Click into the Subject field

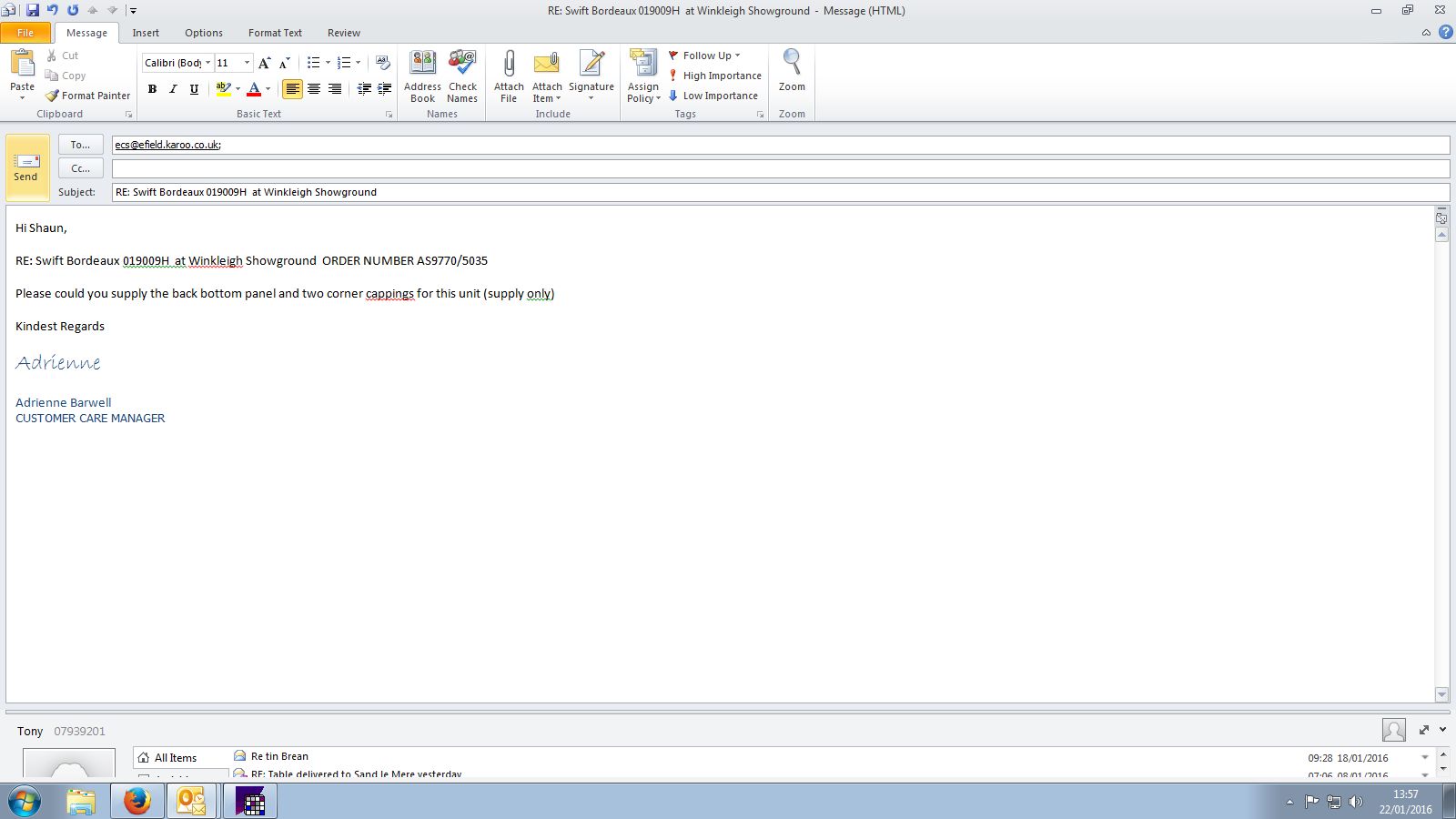pos(781,192)
